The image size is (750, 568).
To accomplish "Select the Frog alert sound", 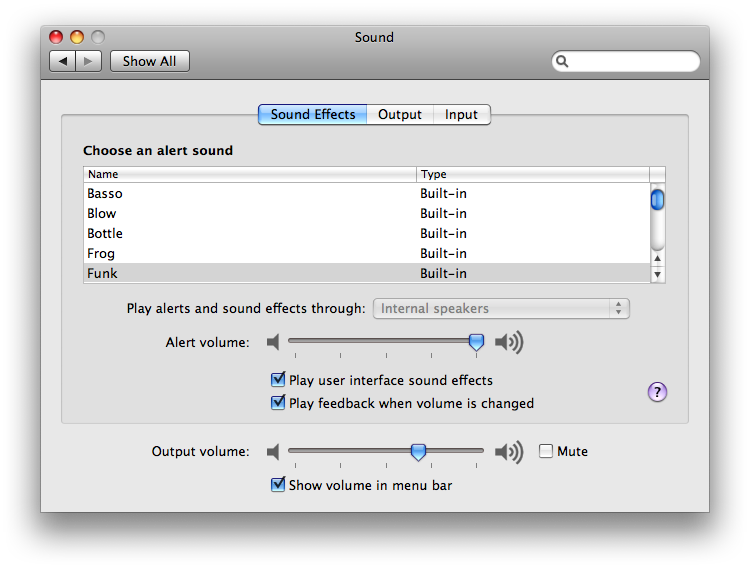I will [367, 253].
